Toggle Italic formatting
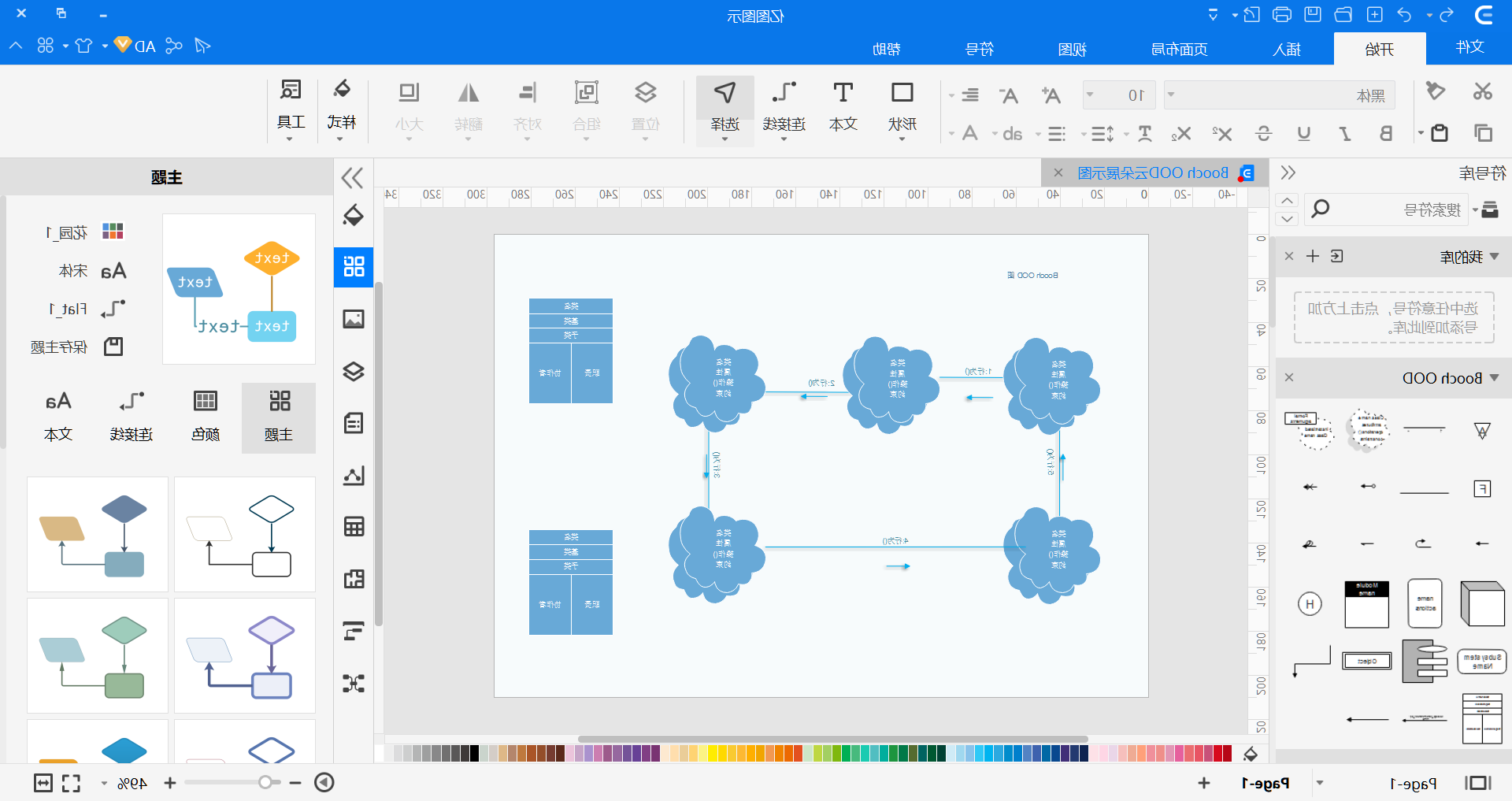The image size is (1512, 801). pyautogui.click(x=1345, y=133)
